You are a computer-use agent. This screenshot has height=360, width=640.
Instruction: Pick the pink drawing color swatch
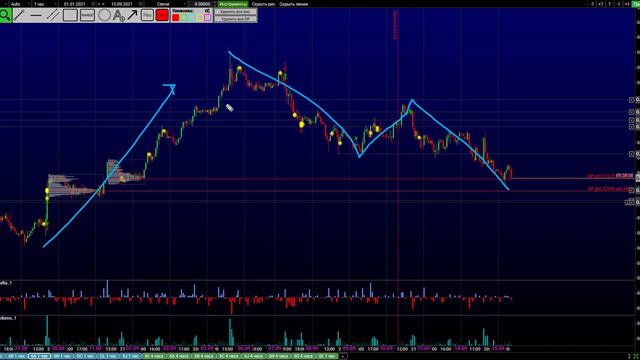(207, 18)
